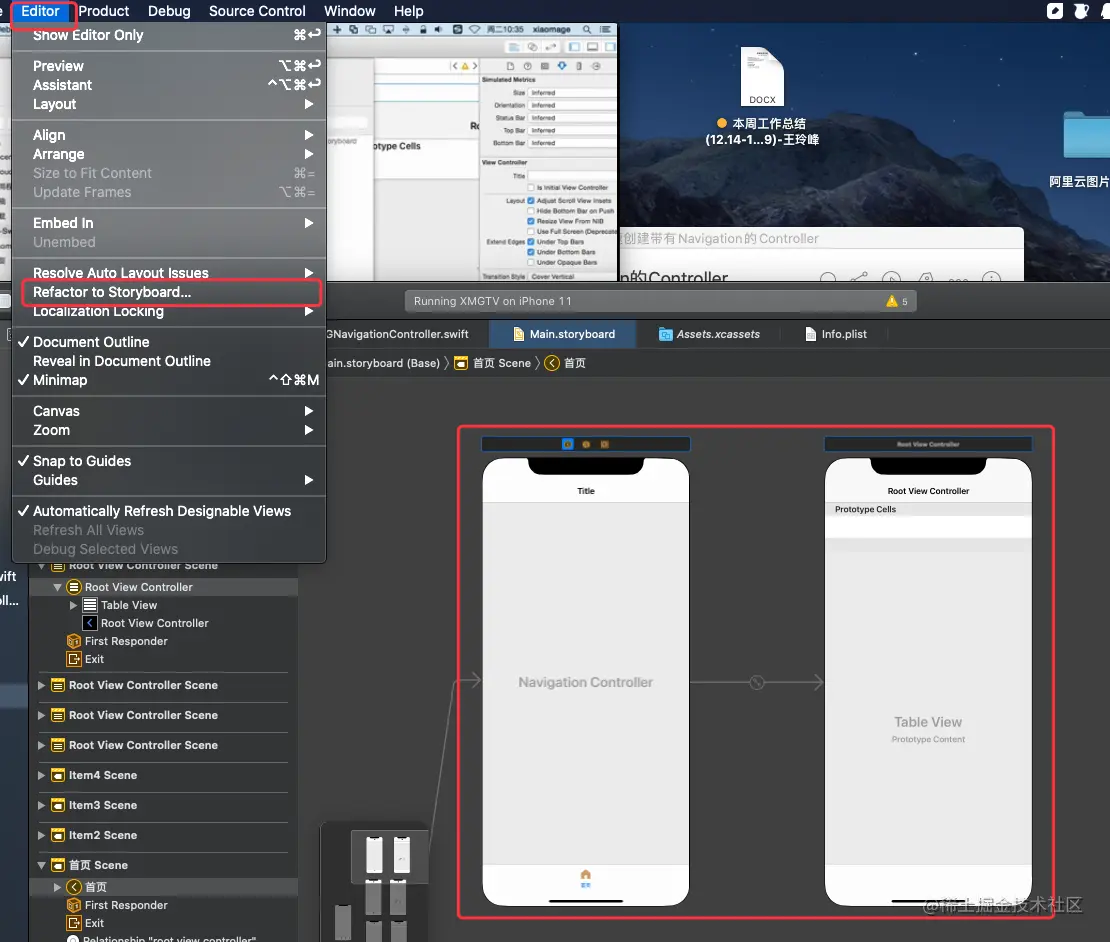Switch to Info.plist tab
Image resolution: width=1110 pixels, height=942 pixels.
click(835, 334)
